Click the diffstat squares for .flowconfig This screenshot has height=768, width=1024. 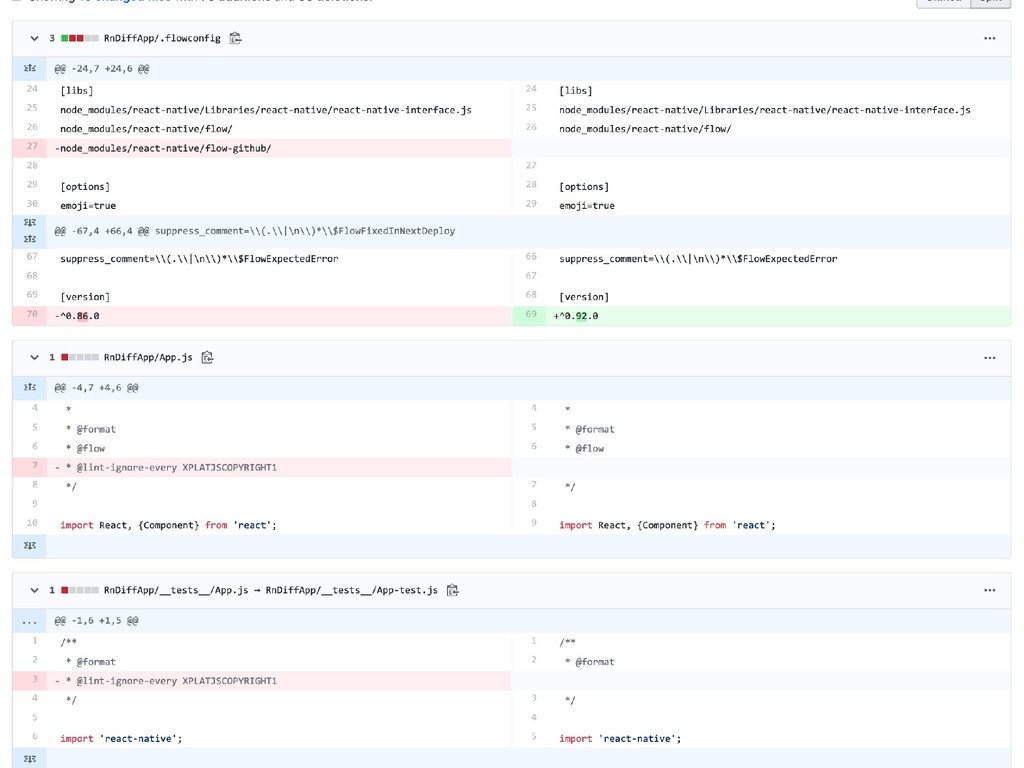80,39
